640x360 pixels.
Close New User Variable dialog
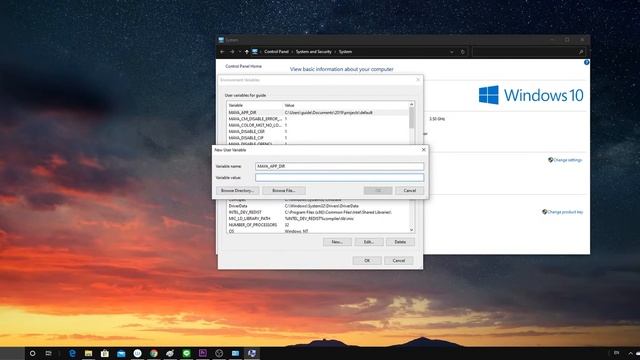(x=423, y=150)
